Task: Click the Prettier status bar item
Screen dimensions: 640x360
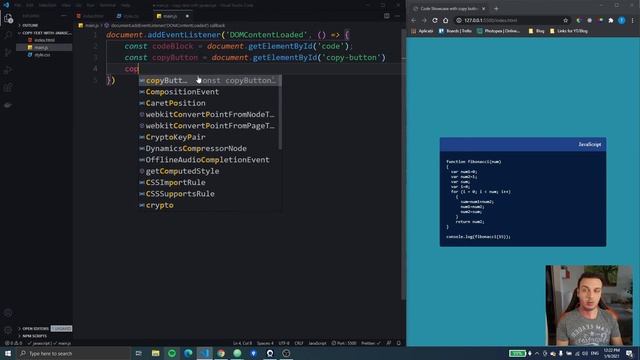Action: (371, 343)
